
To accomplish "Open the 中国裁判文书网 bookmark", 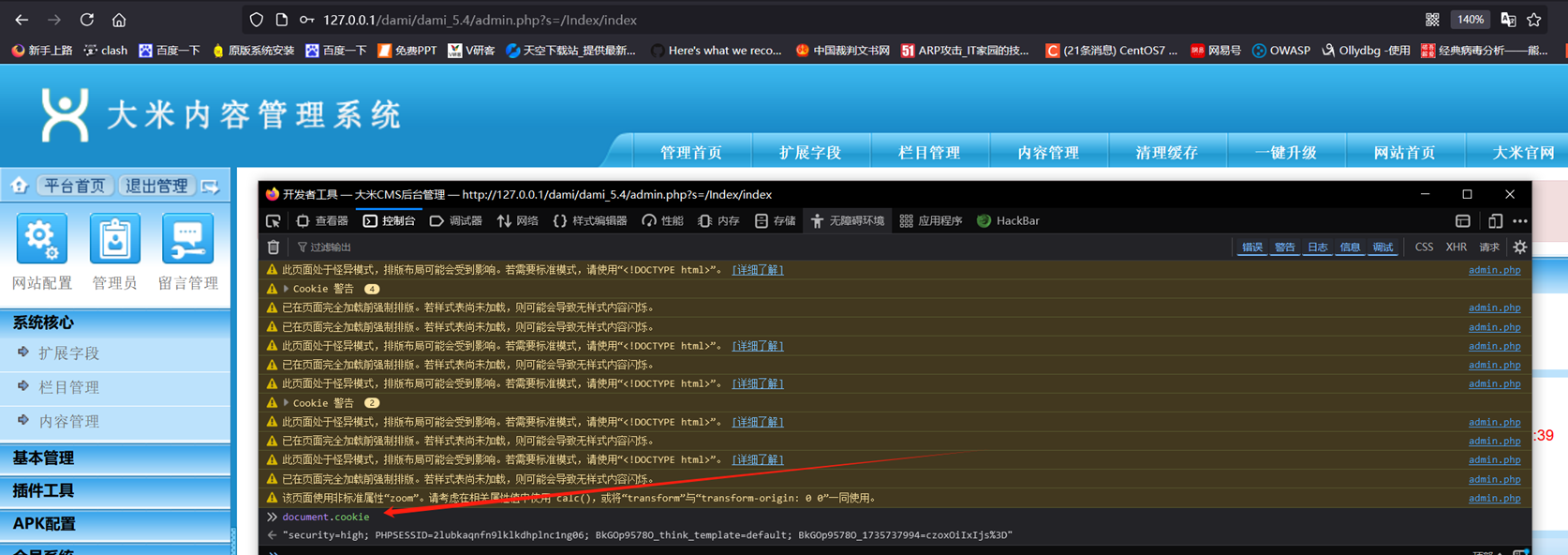I will [842, 51].
